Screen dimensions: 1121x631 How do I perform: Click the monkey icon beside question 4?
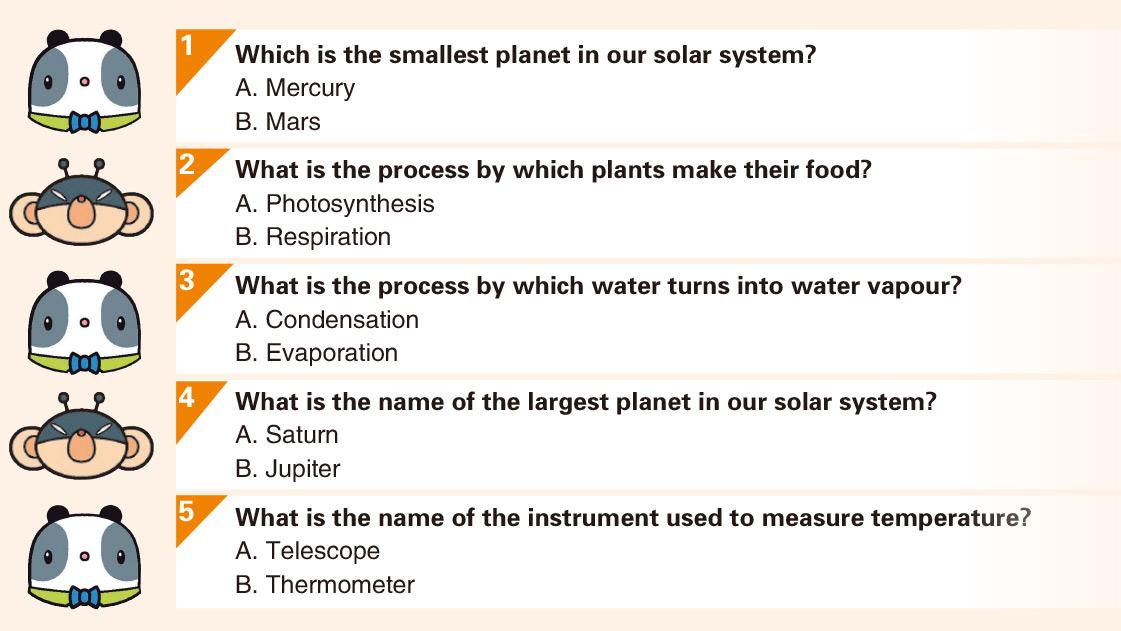pyautogui.click(x=81, y=435)
